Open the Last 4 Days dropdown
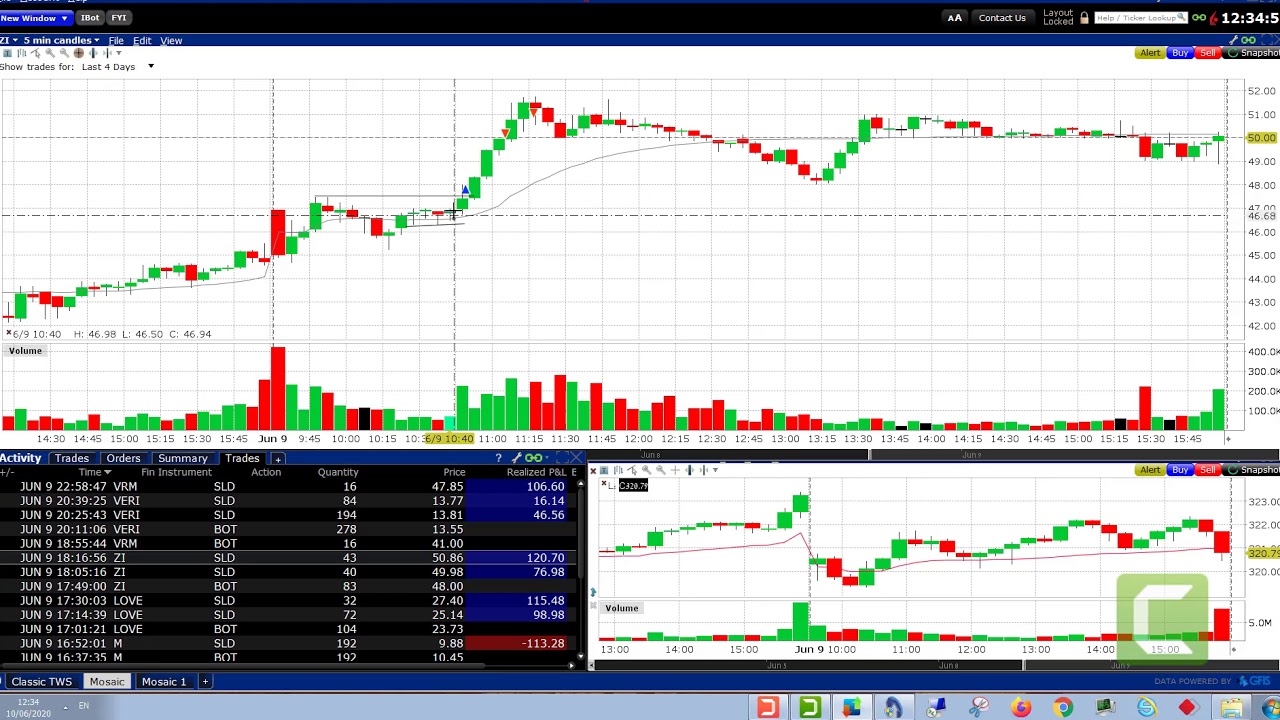 117,67
